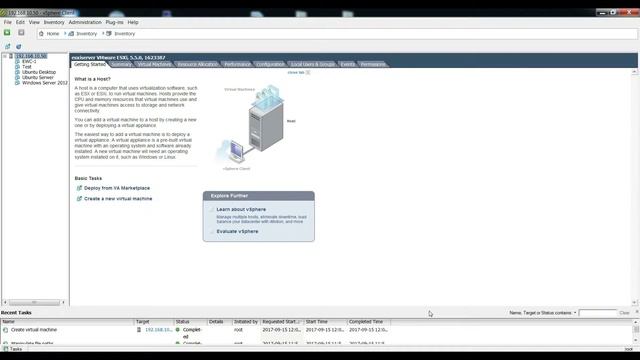Switch to the Summary tab

[121, 64]
